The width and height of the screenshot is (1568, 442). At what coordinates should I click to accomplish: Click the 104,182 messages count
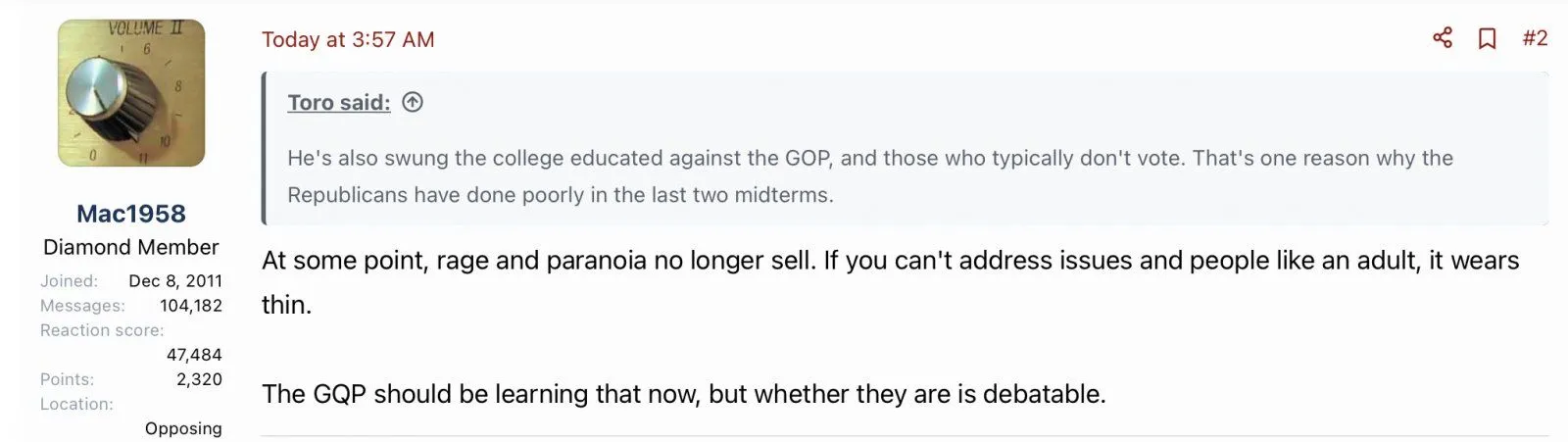(x=191, y=306)
